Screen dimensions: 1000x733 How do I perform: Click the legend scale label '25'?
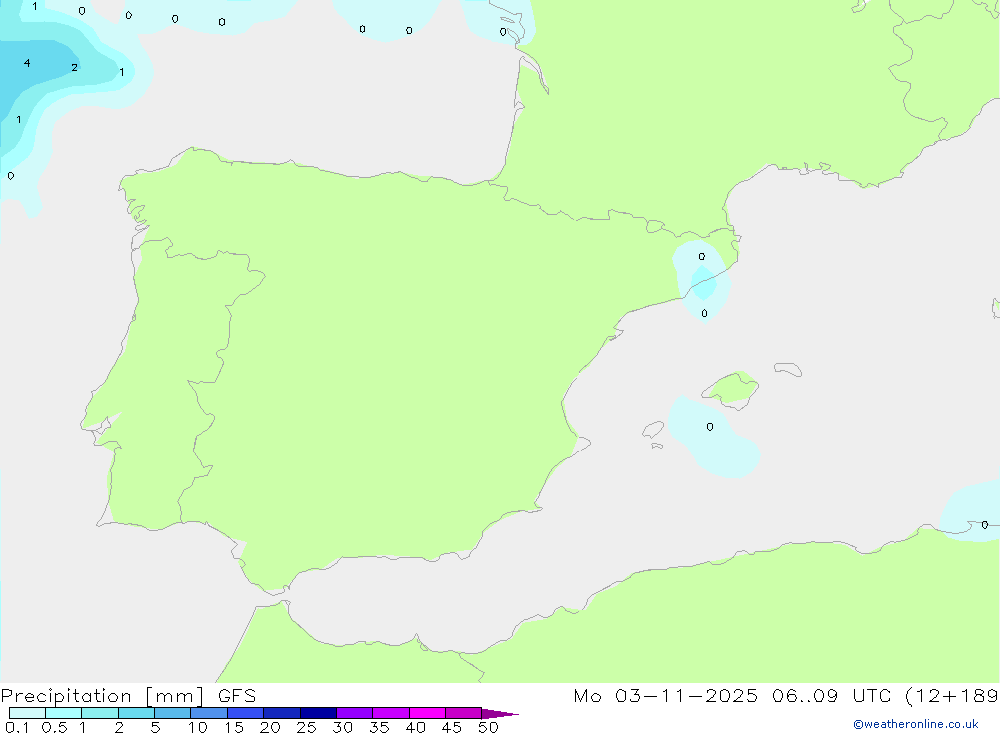(x=306, y=727)
